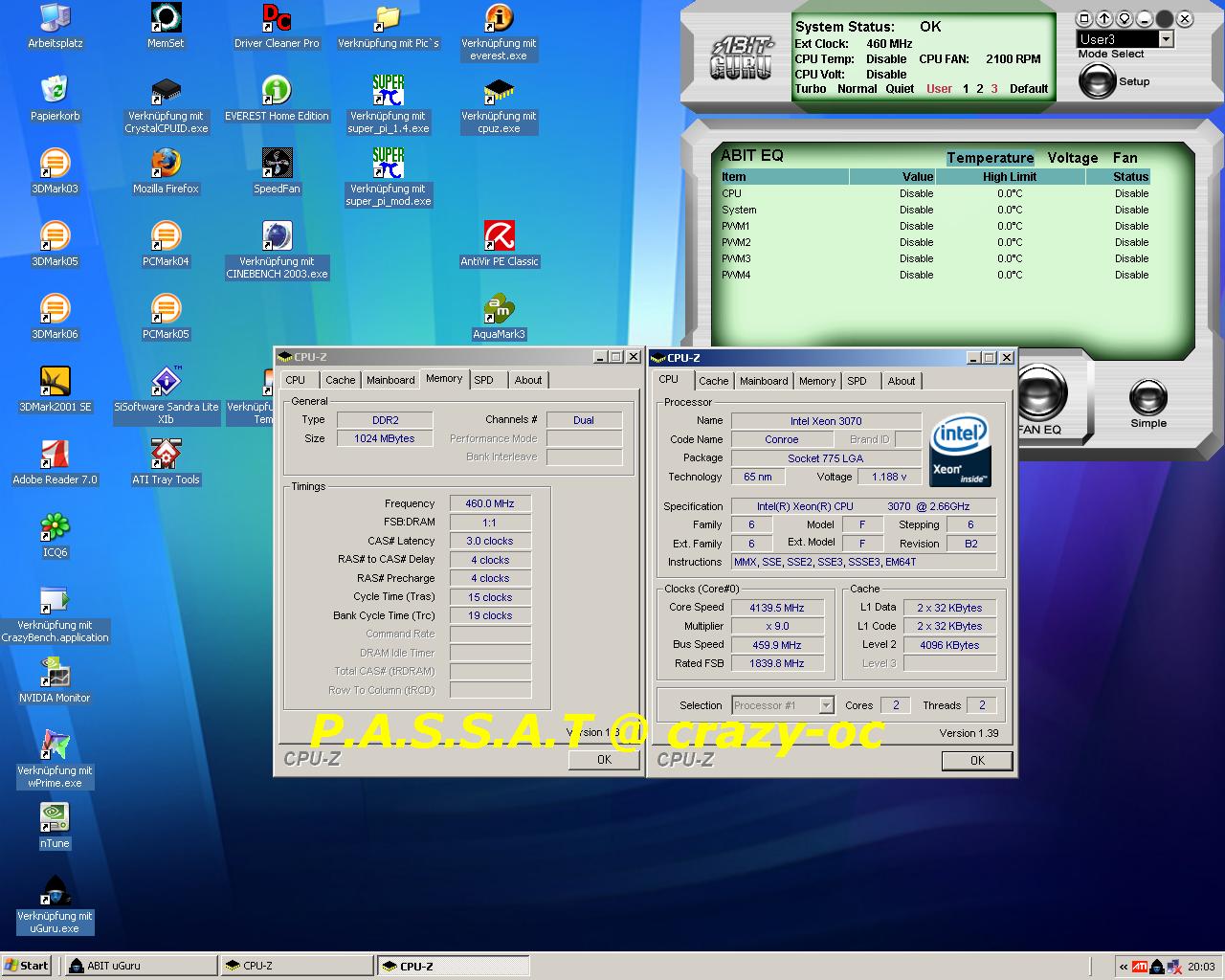This screenshot has height=980, width=1225.
Task: Open the 3DMark2001 SE desktop icon
Action: tap(55, 390)
